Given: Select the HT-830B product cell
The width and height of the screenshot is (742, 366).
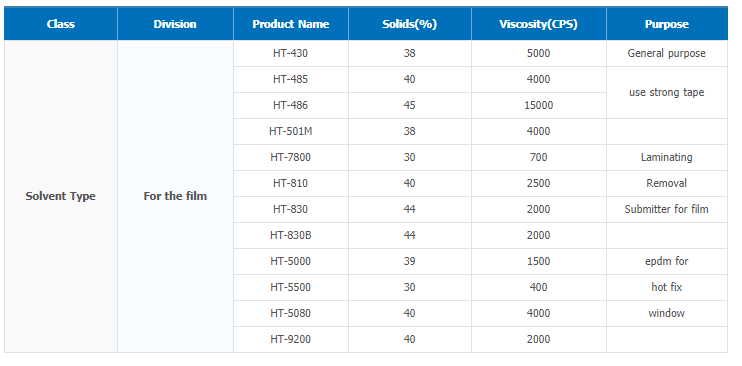Looking at the screenshot, I should click(x=291, y=235).
